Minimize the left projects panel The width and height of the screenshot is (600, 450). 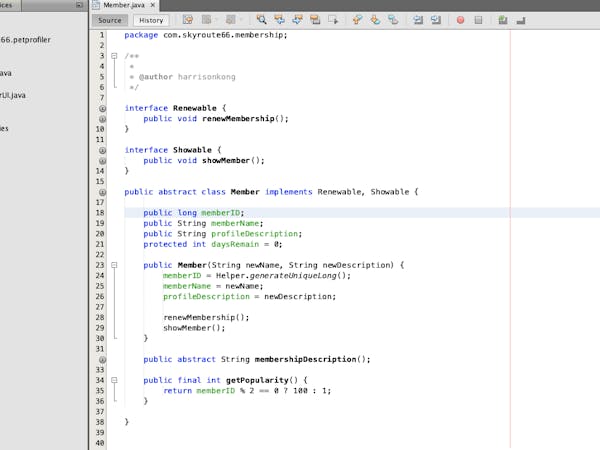tap(79, 5)
